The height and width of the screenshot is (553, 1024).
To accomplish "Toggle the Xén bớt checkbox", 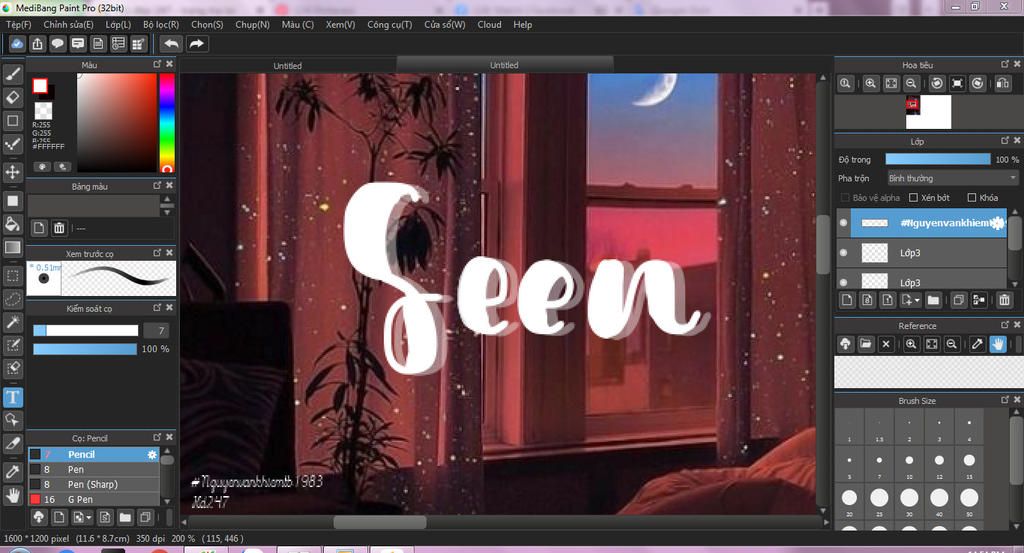I will coord(914,197).
